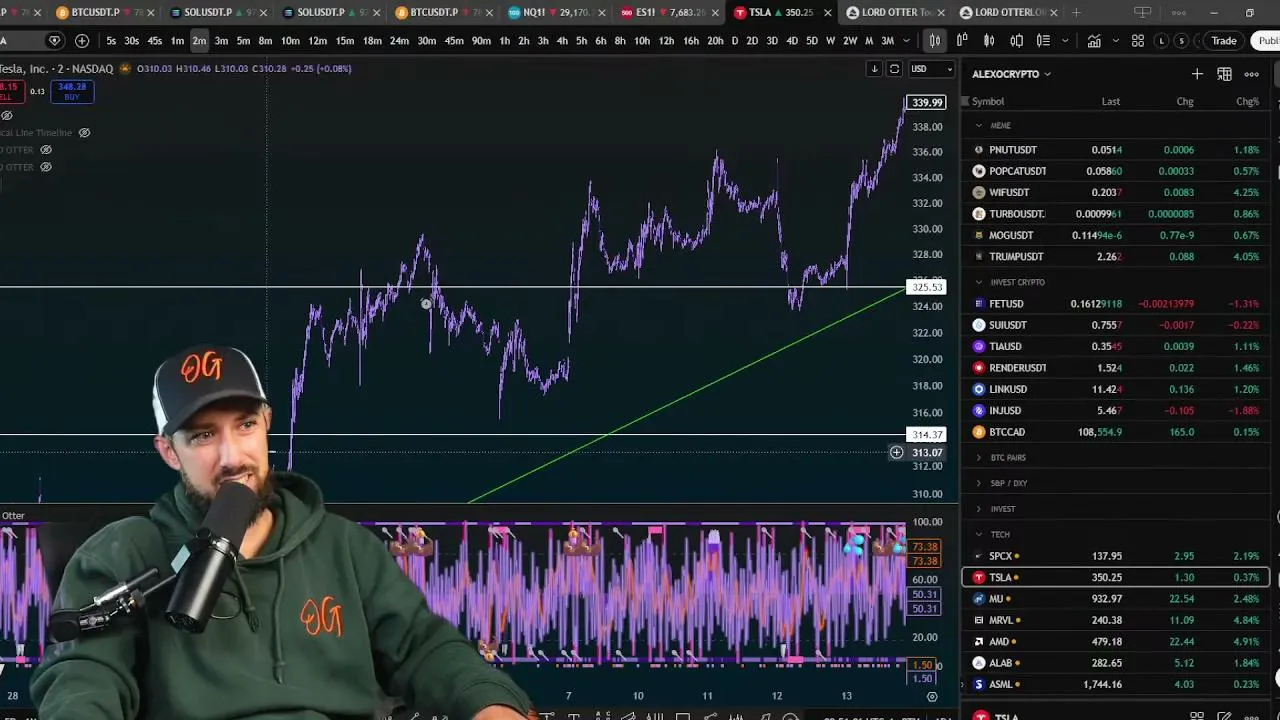Click the sync icon beside the USD selector
The image size is (1280, 720).
coord(895,69)
